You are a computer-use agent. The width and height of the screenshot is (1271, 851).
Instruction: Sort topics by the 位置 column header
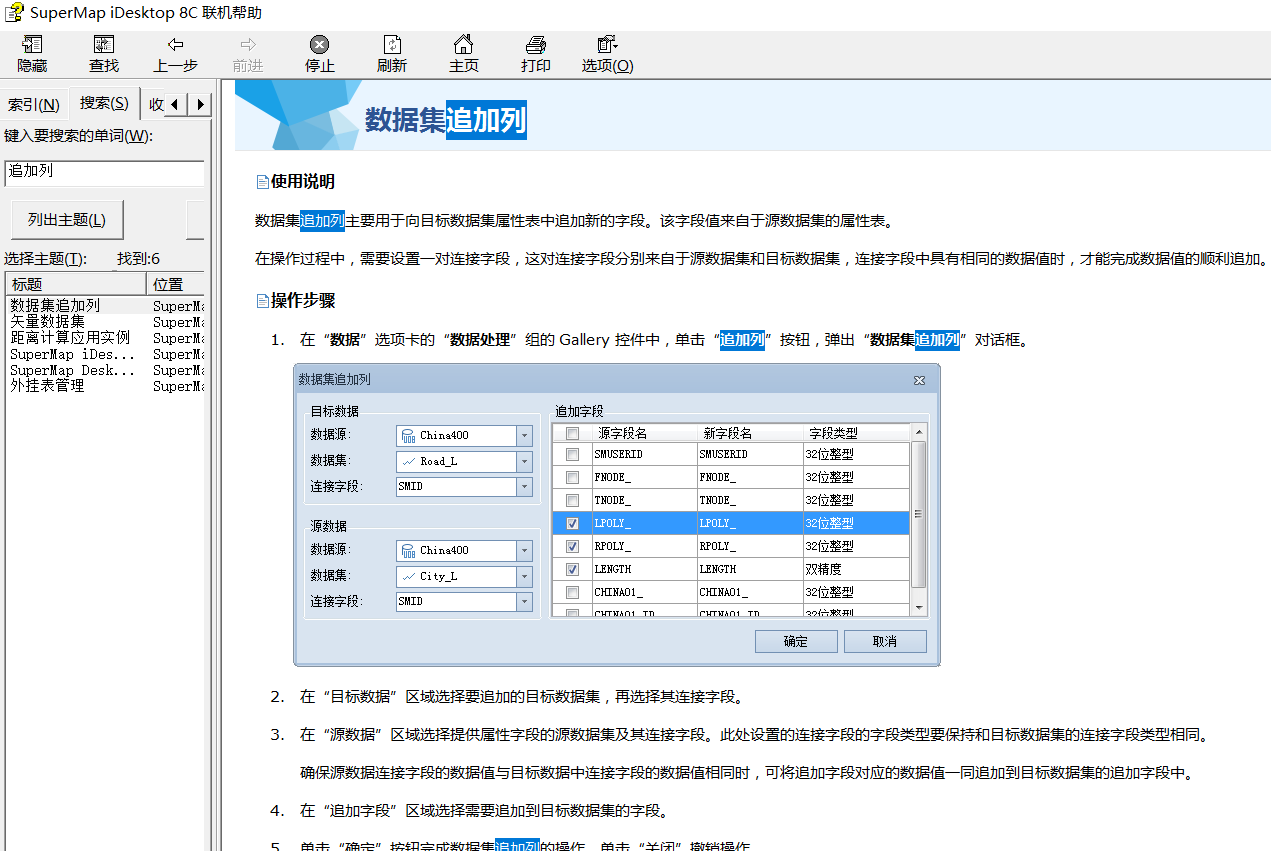(x=176, y=284)
